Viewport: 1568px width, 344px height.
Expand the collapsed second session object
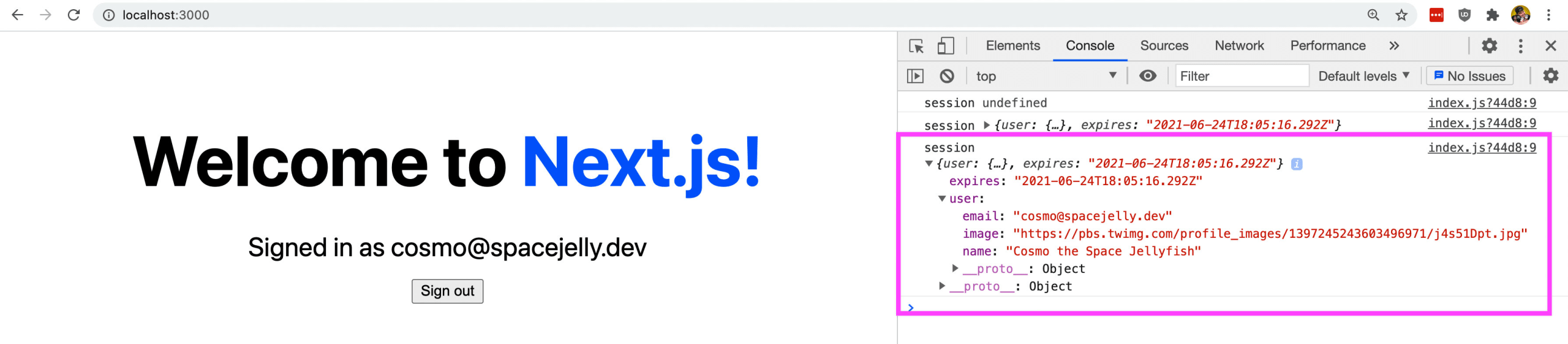pyautogui.click(x=987, y=125)
